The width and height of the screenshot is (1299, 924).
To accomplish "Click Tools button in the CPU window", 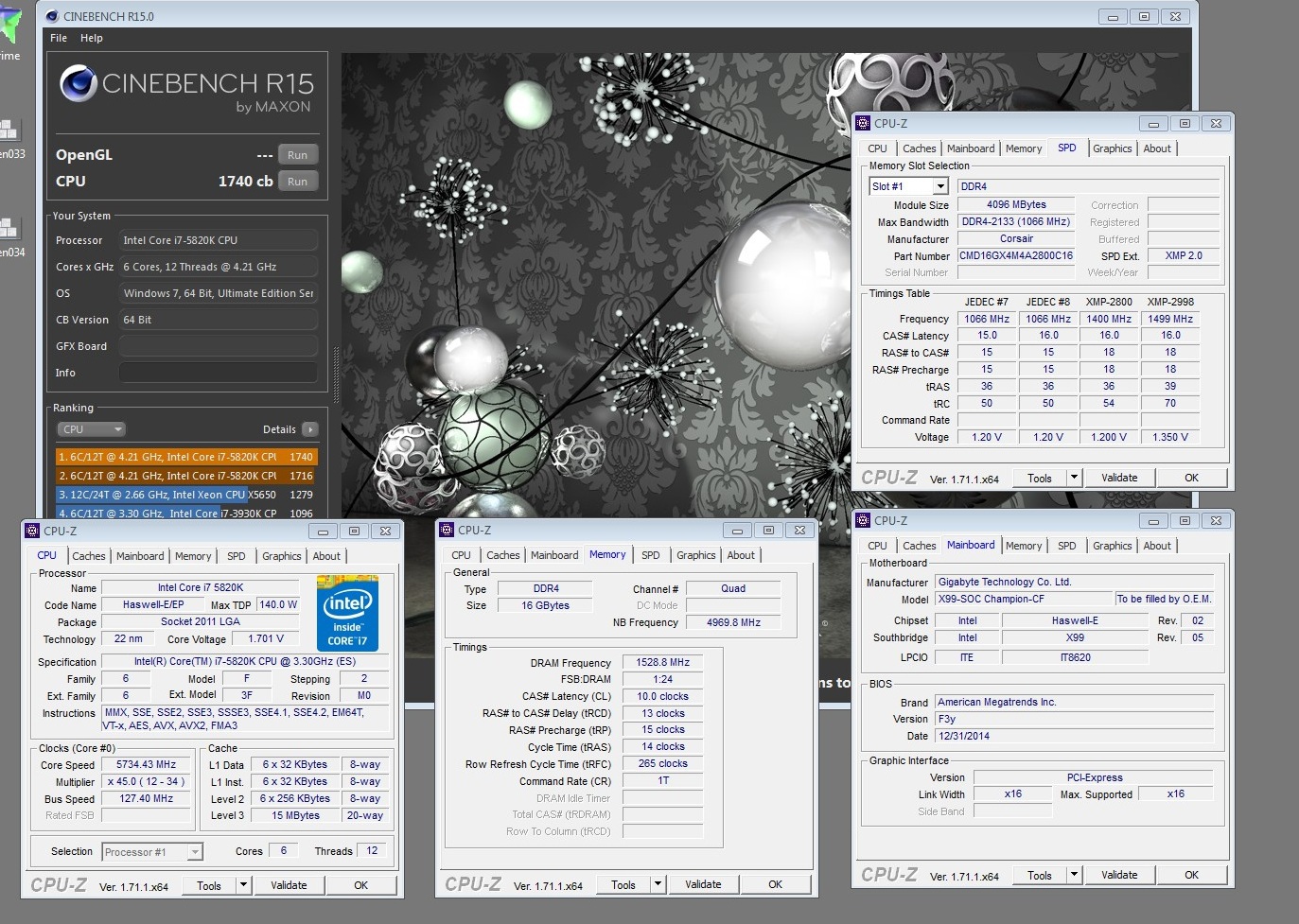I will tap(209, 885).
